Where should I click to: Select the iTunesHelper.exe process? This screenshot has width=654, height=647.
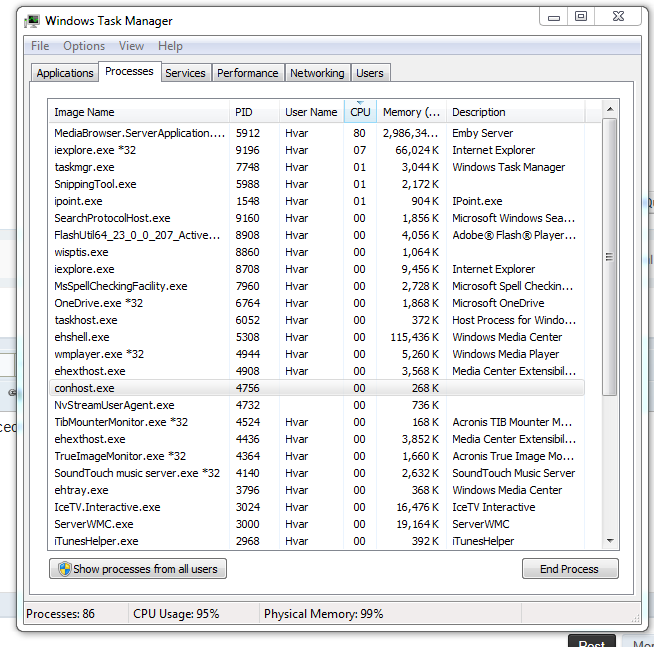317,541
